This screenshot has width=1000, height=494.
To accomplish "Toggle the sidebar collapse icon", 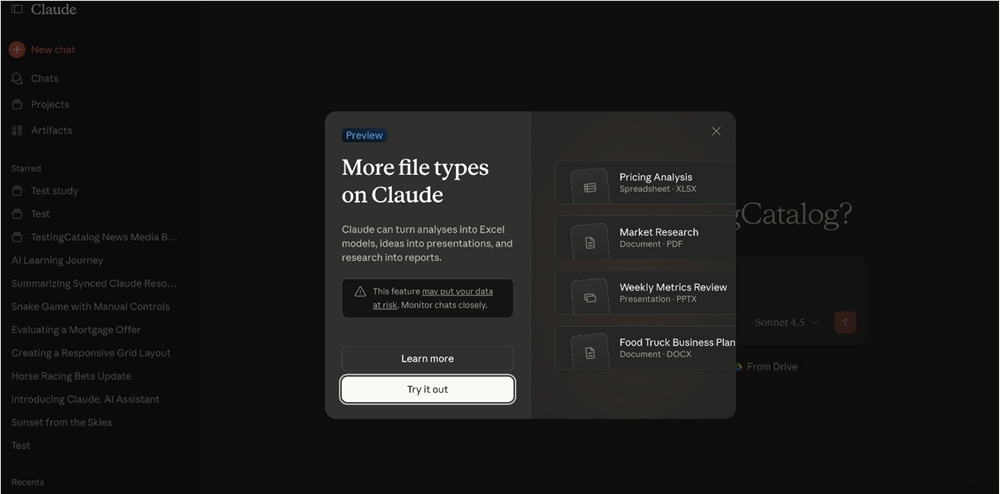I will click(17, 10).
